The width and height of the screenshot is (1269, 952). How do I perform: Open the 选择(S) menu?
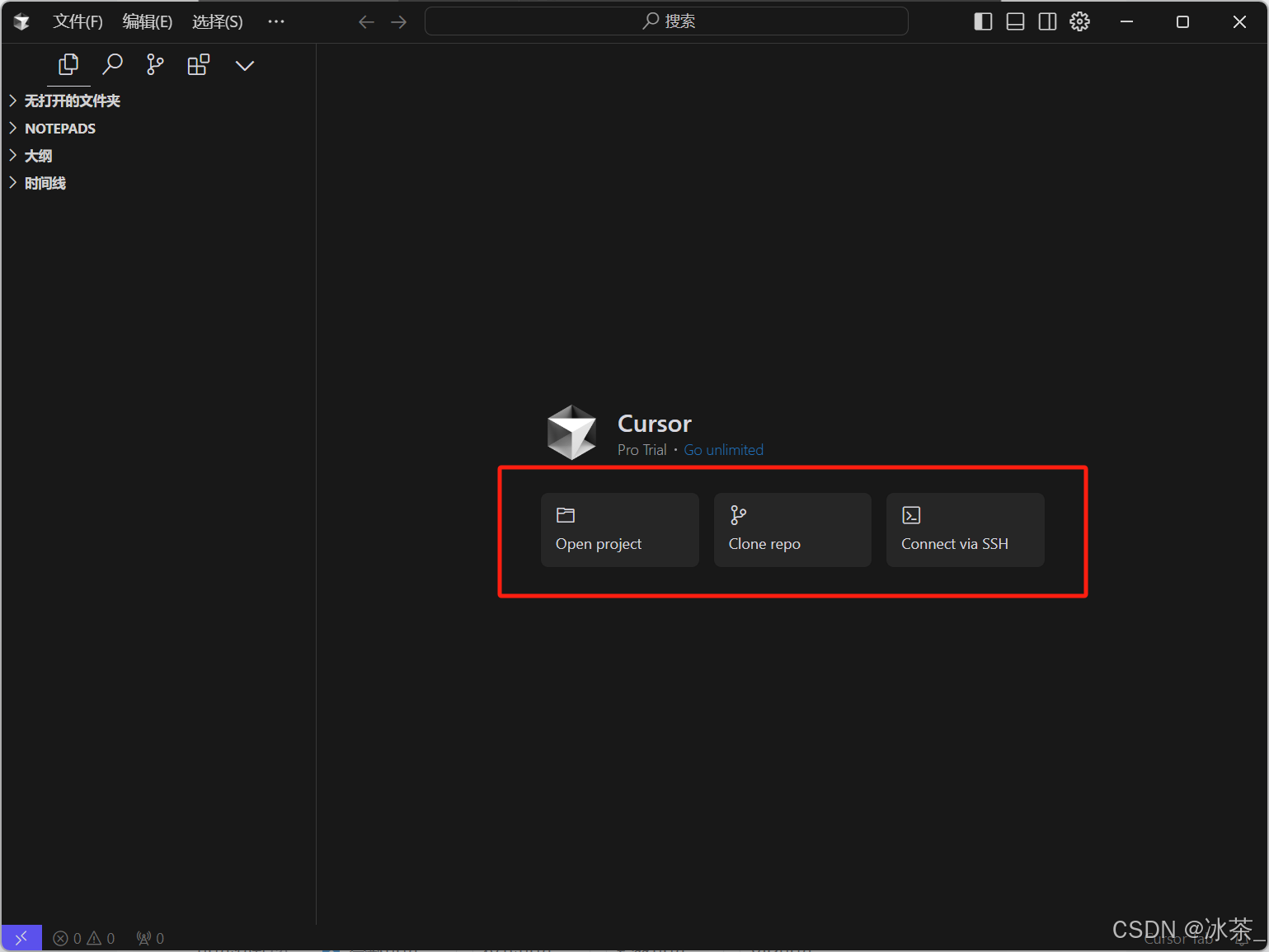pos(218,21)
